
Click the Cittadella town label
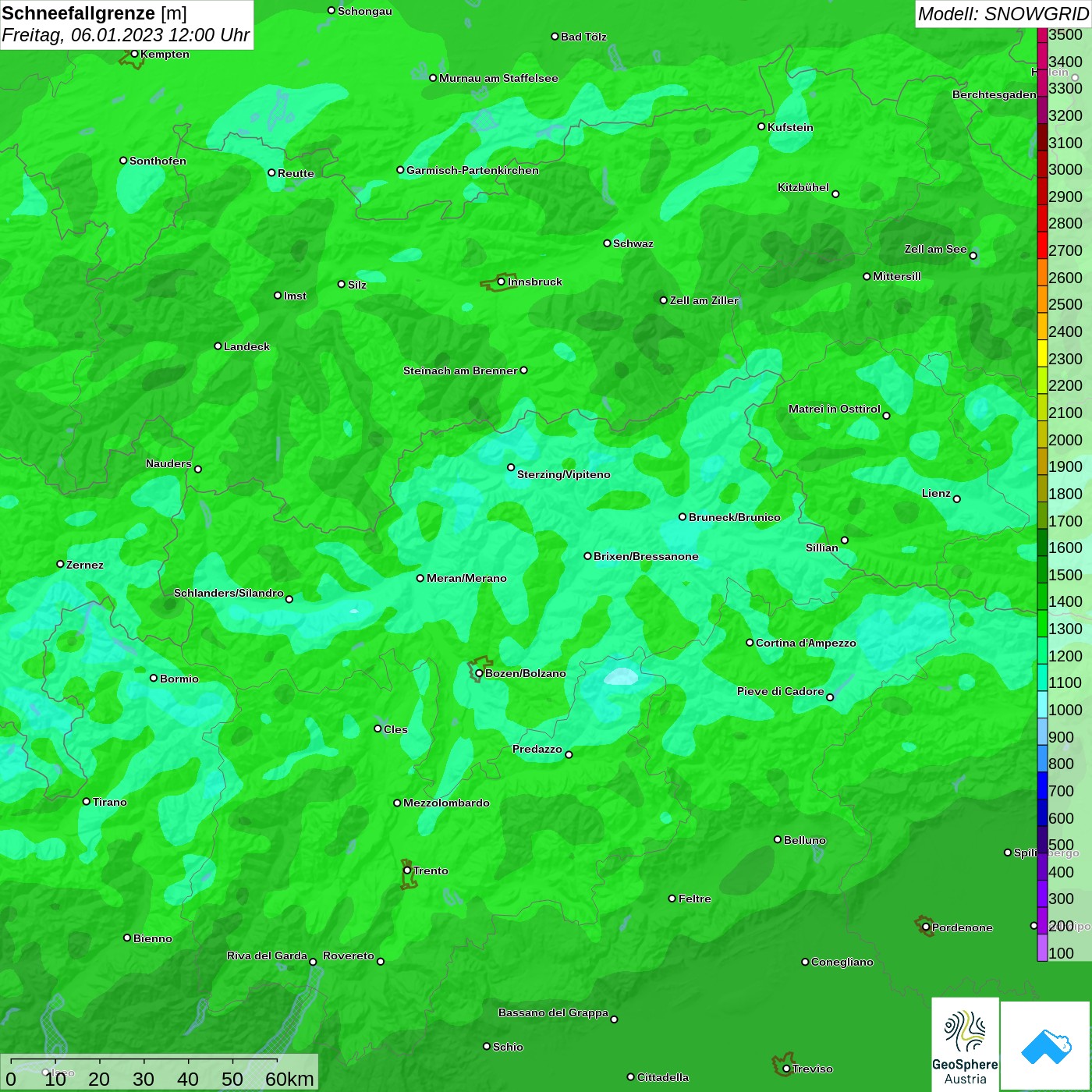pyautogui.click(x=663, y=1077)
